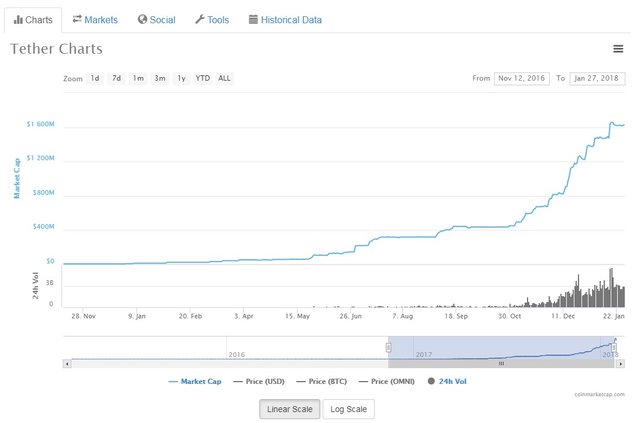Click the $800M axis label
The image size is (640, 423).
(x=43, y=192)
